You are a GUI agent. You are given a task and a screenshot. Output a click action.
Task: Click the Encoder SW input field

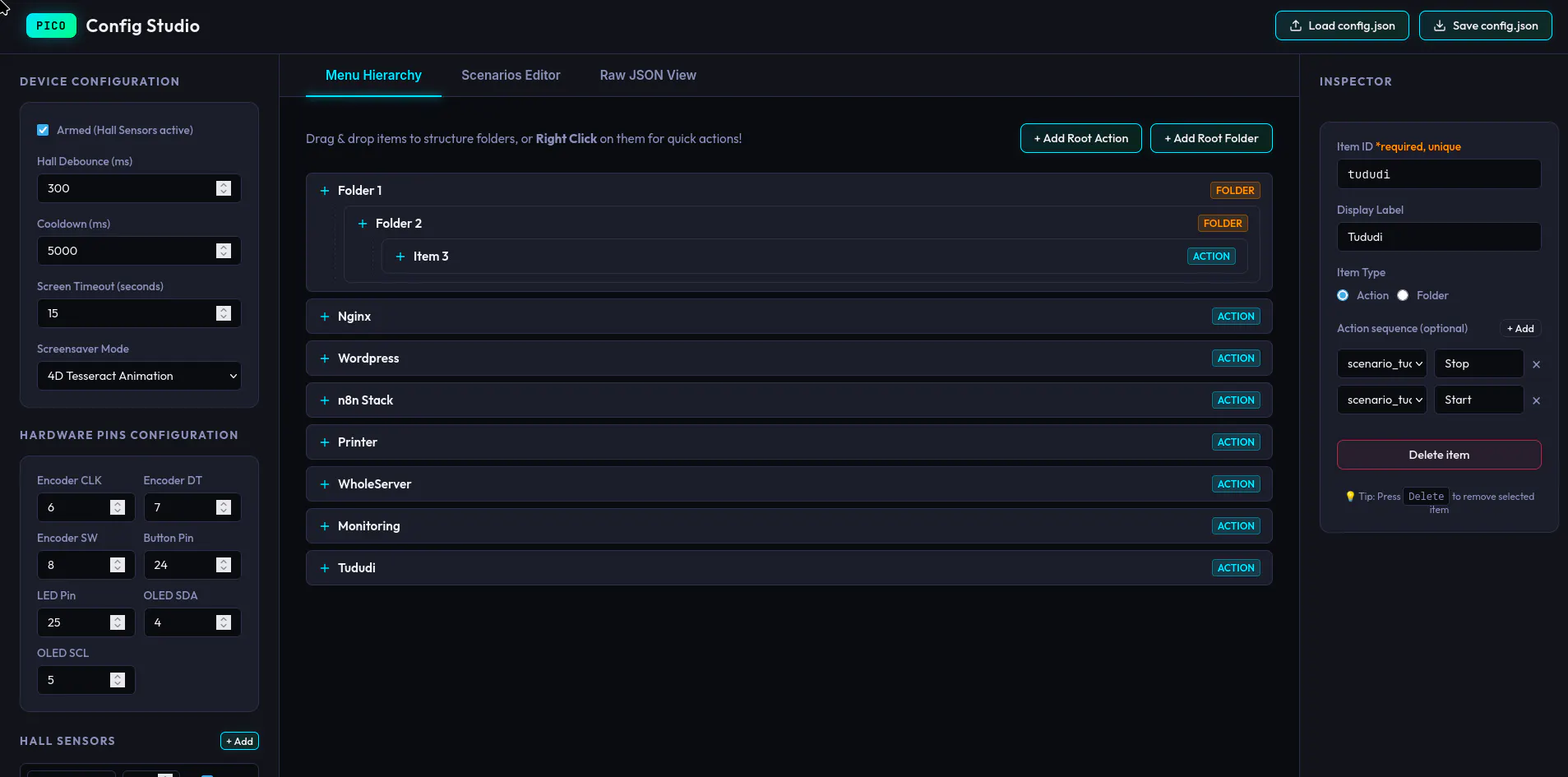[x=86, y=565]
